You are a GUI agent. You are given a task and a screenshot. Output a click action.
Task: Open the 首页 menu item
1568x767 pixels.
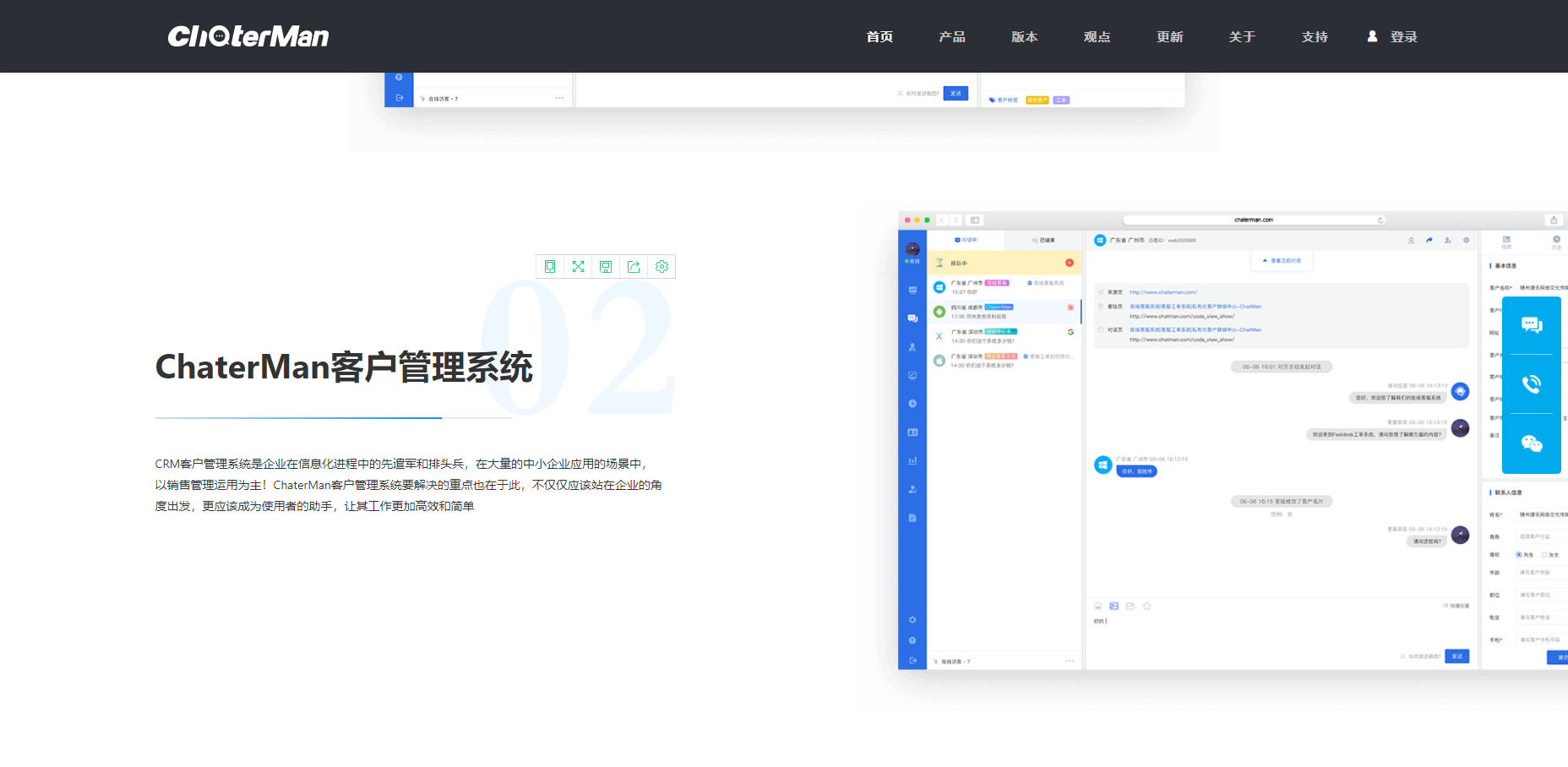[879, 36]
